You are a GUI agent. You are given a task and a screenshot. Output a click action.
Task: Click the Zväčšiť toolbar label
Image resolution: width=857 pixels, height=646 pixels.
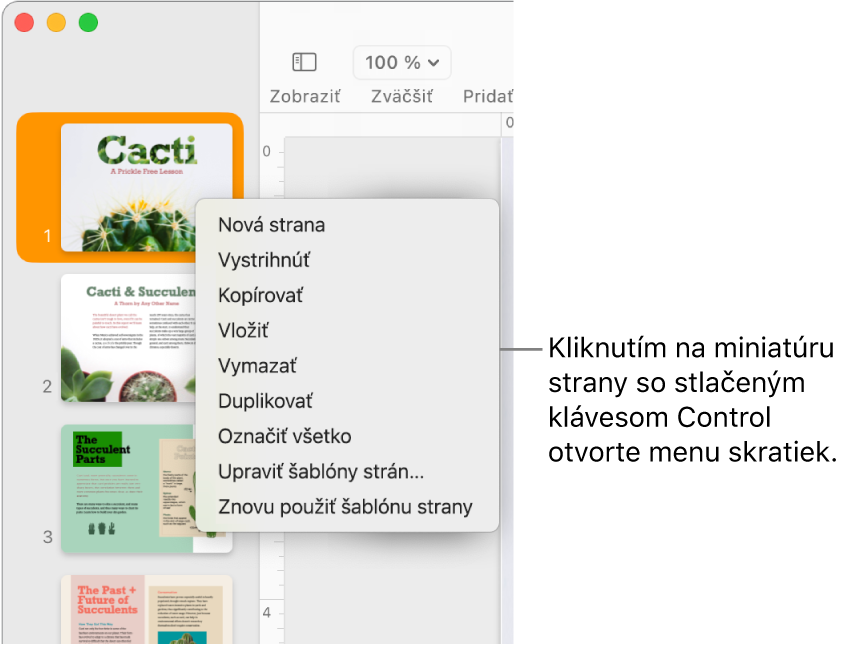tap(402, 96)
